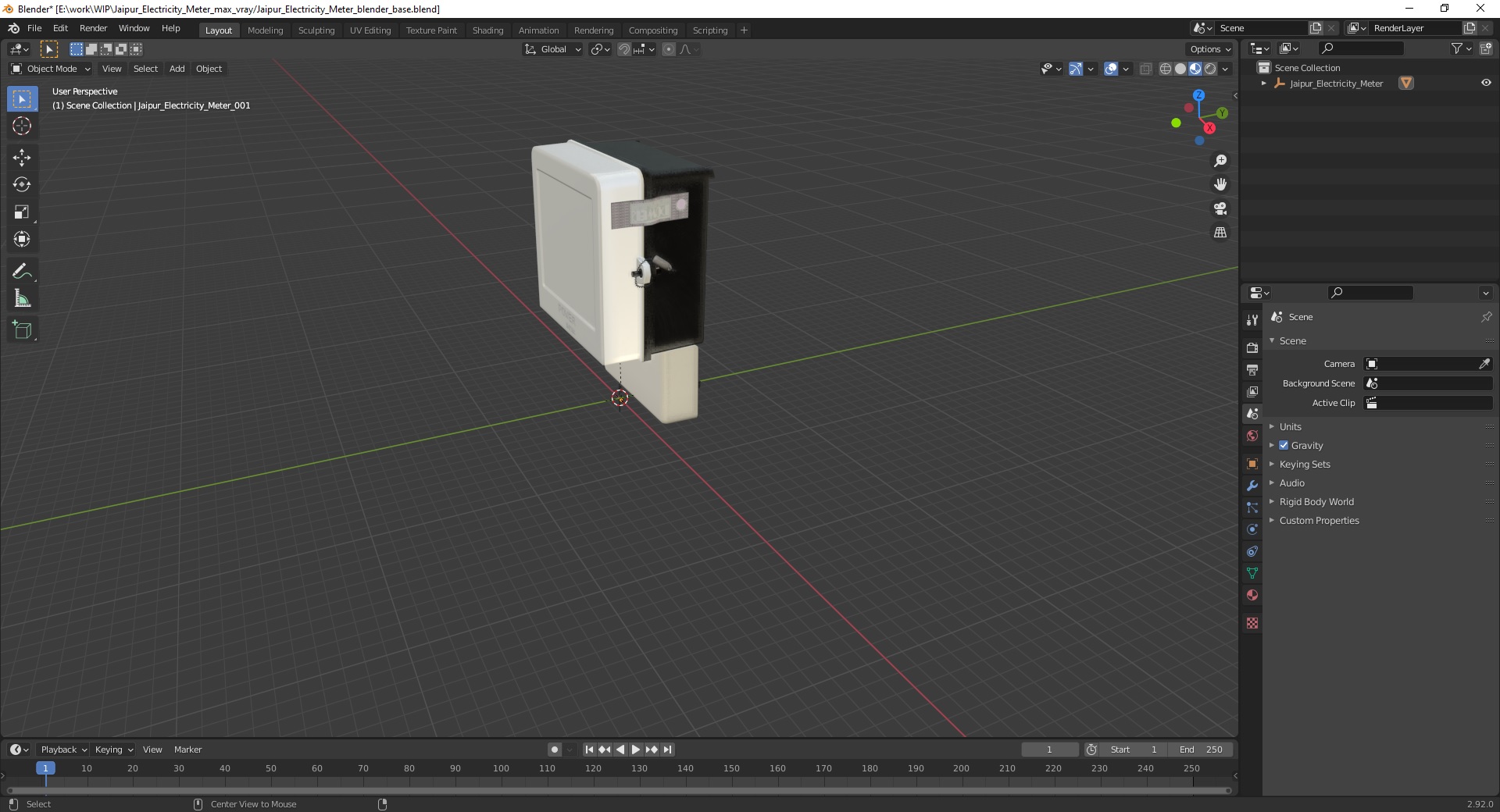
Task: Open the View Layer properties tab
Action: pos(1252,391)
